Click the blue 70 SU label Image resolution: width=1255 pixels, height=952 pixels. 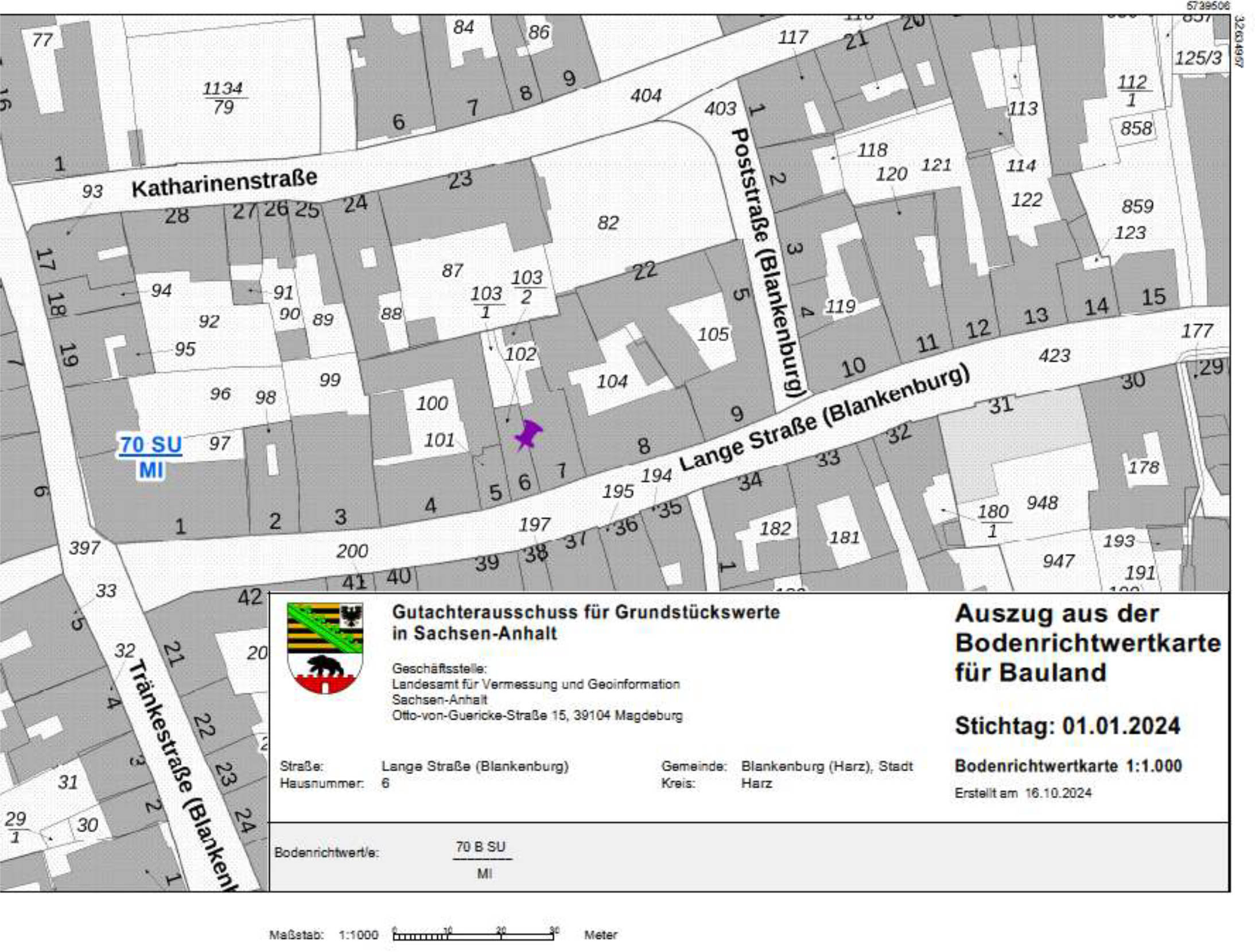tap(150, 445)
